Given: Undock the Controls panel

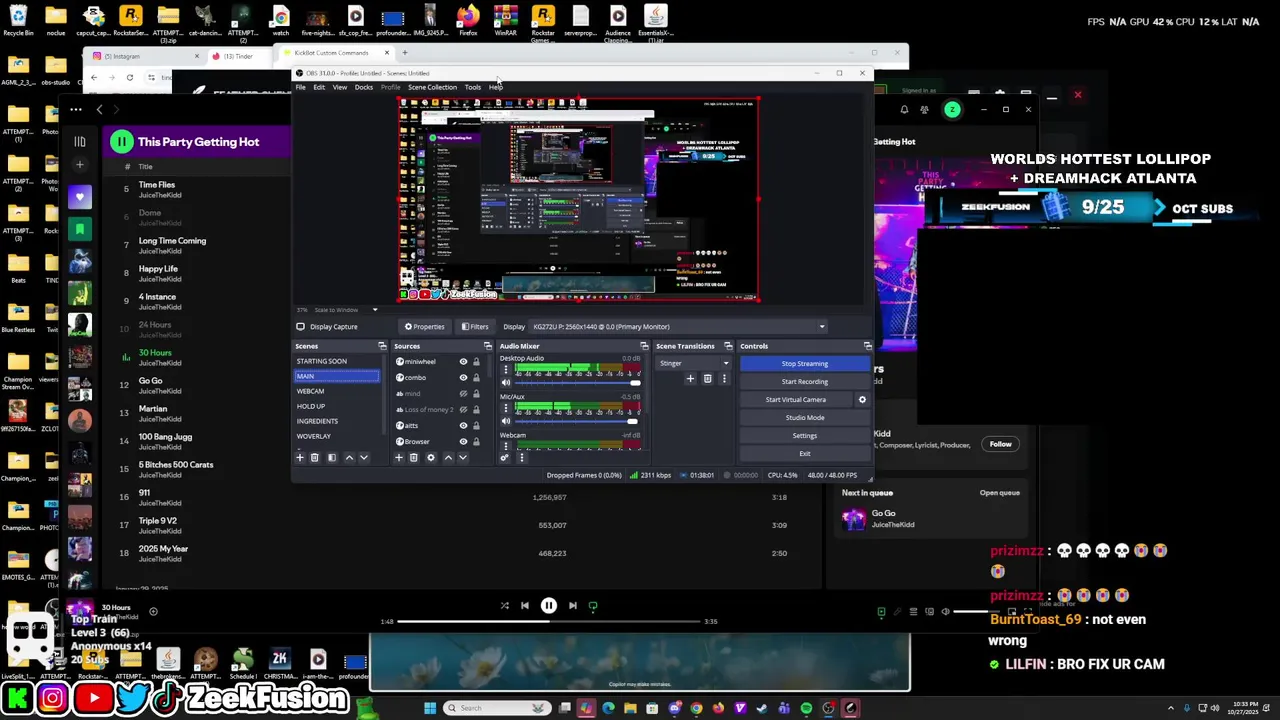Looking at the screenshot, I should pyautogui.click(x=867, y=346).
